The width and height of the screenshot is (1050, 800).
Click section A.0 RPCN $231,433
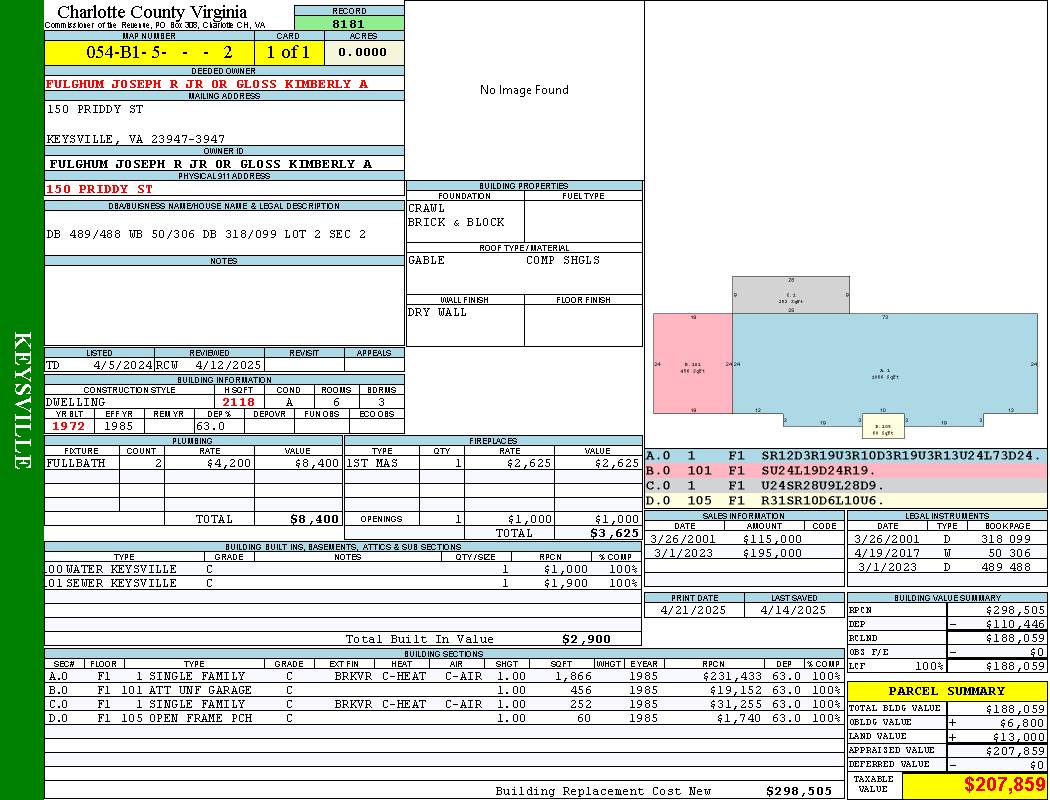click(x=733, y=677)
